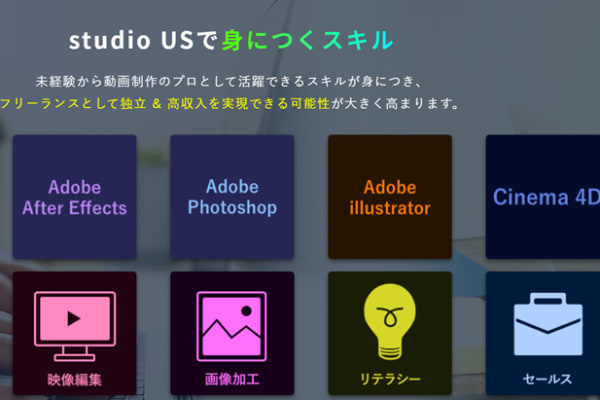Click the Adobe After Effects tile
The image size is (600, 400).
coord(75,197)
